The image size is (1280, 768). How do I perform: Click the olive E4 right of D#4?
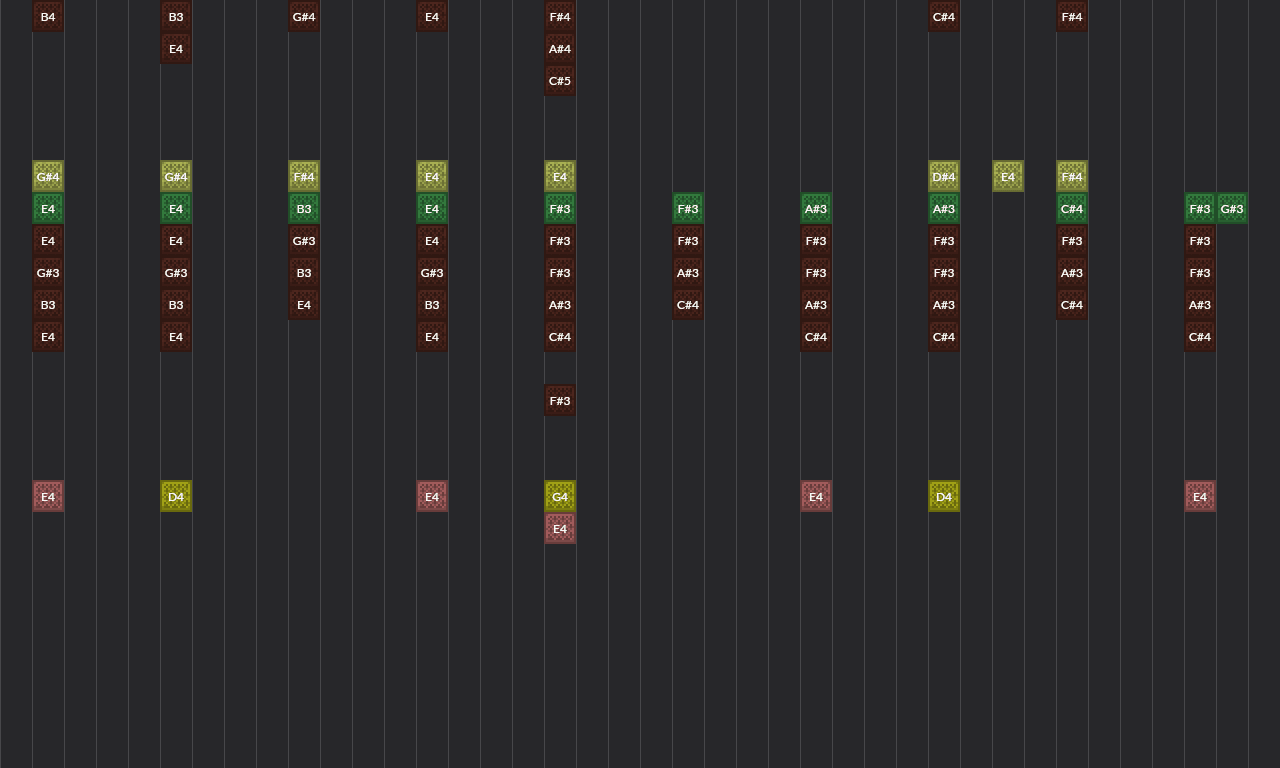pyautogui.click(x=1008, y=176)
